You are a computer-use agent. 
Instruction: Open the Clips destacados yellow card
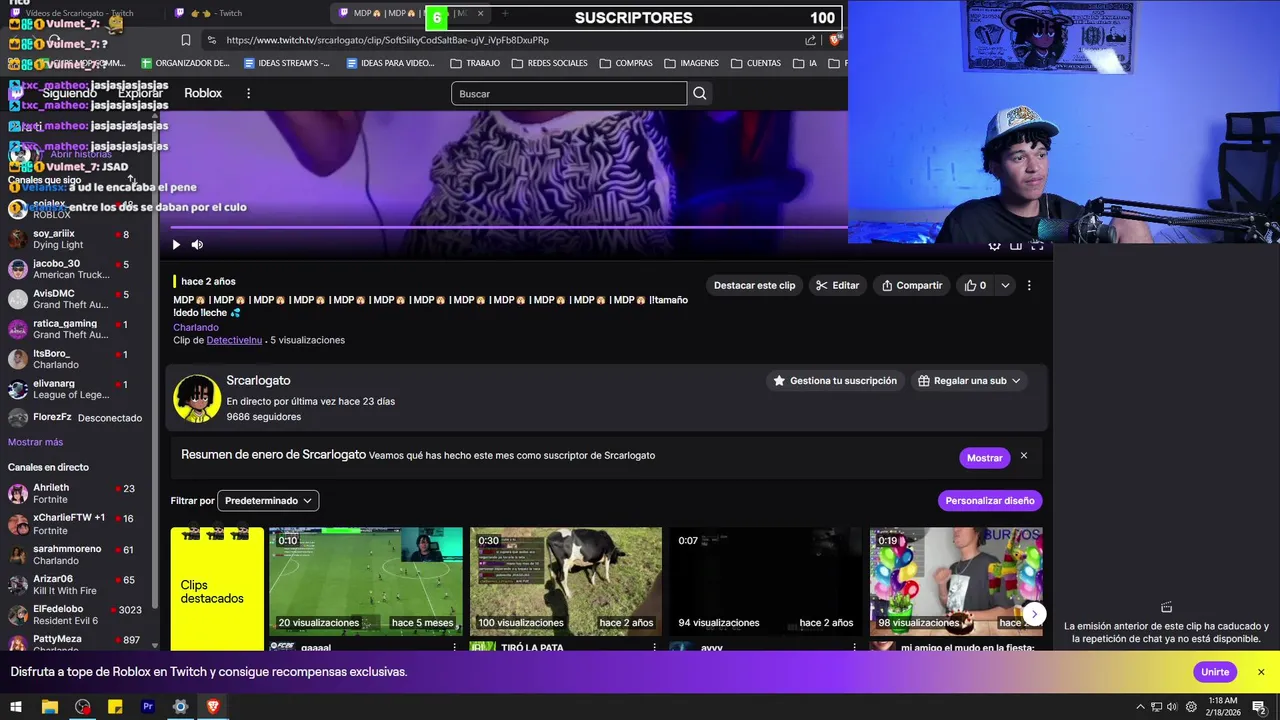217,589
